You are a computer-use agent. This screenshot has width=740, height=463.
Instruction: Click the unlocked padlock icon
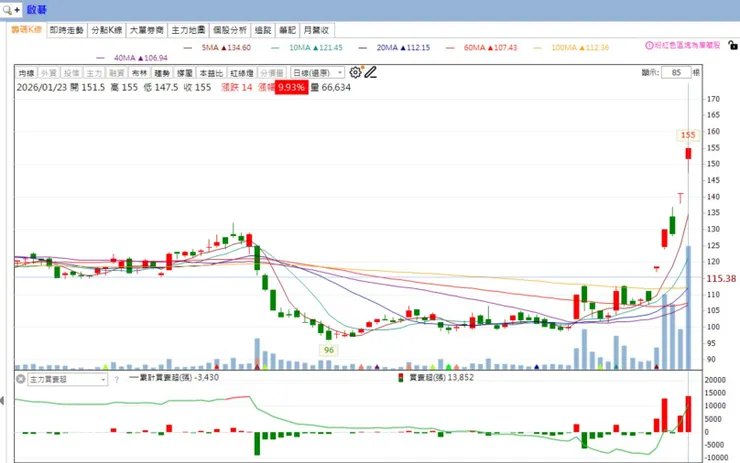[x=732, y=45]
